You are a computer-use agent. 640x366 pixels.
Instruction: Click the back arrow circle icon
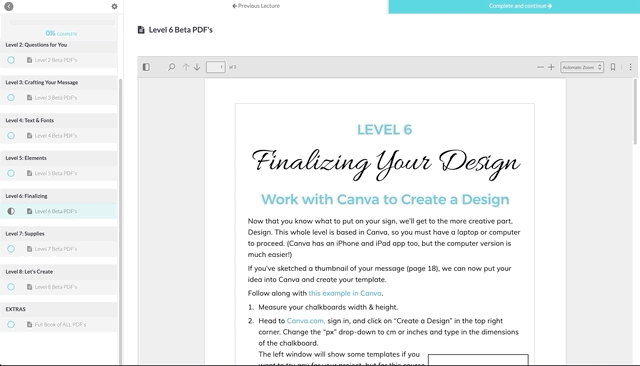pyautogui.click(x=9, y=6)
